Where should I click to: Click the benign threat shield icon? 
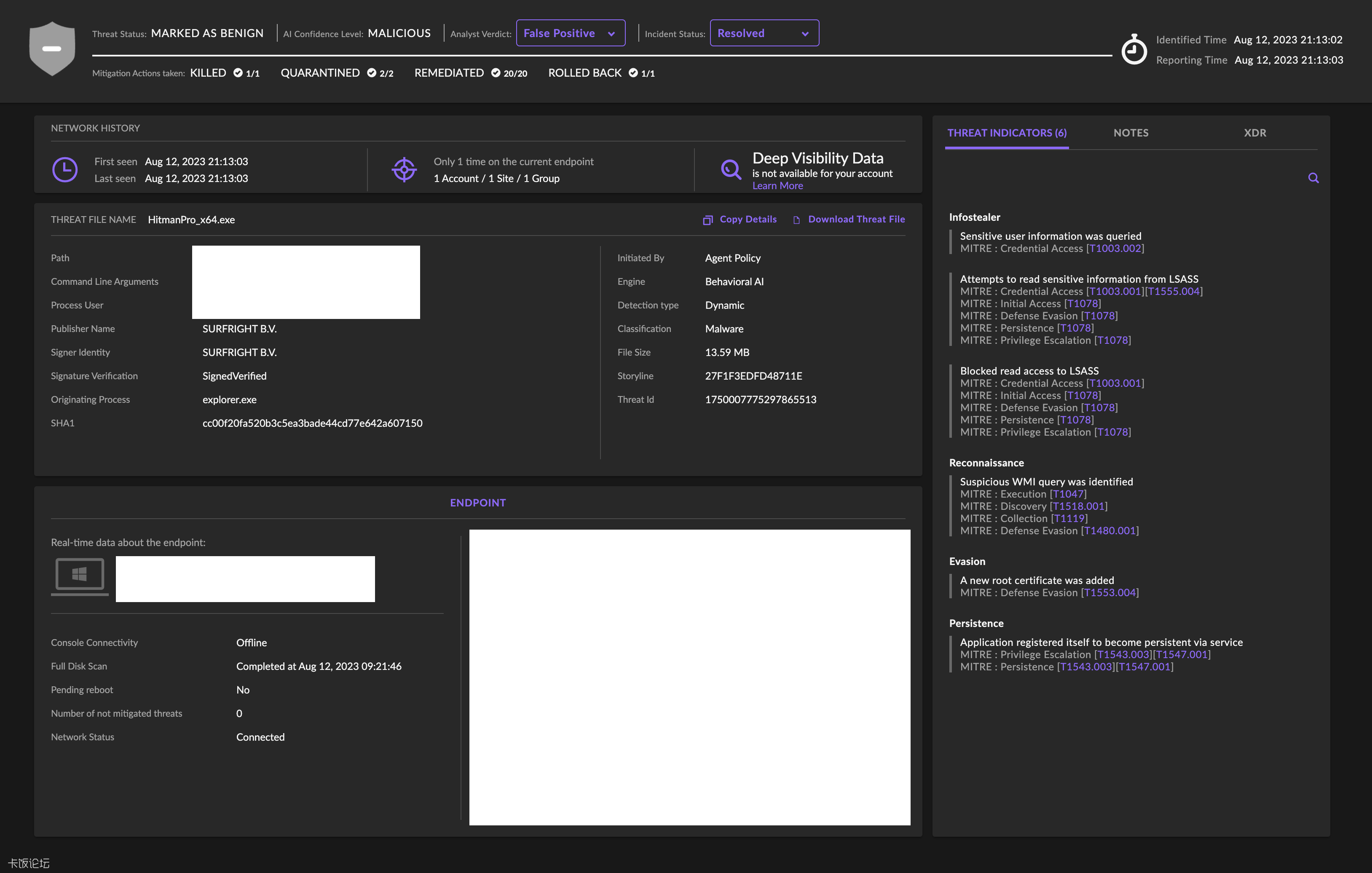click(x=52, y=48)
